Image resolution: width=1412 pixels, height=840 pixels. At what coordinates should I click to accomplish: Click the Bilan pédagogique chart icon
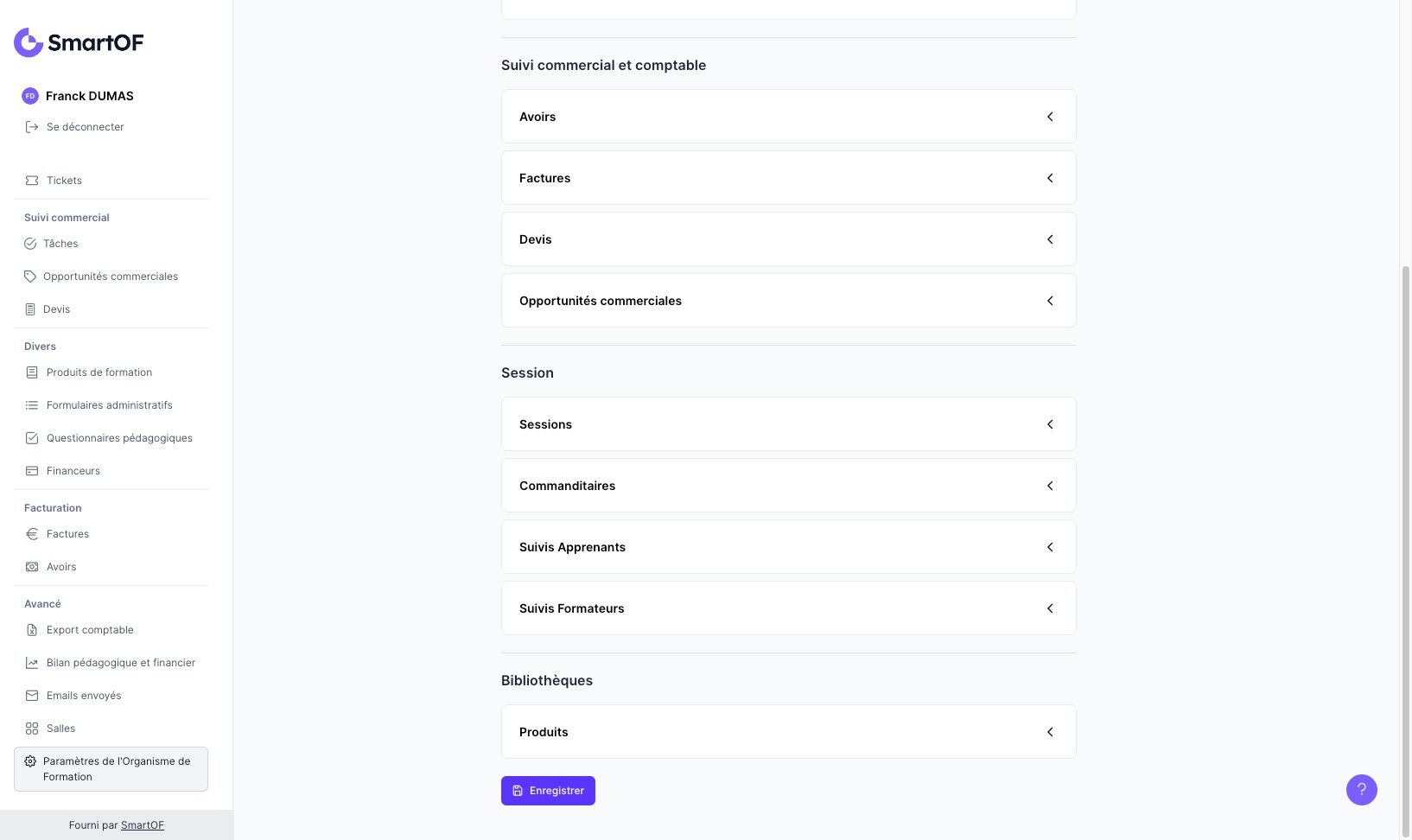pos(32,663)
